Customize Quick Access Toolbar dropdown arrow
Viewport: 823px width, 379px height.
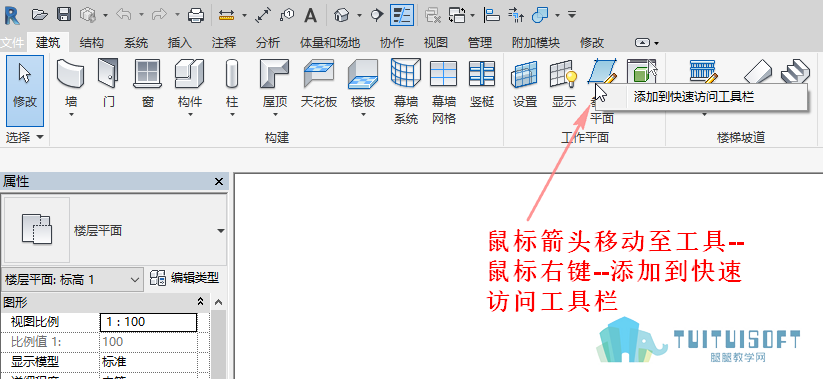coord(572,15)
